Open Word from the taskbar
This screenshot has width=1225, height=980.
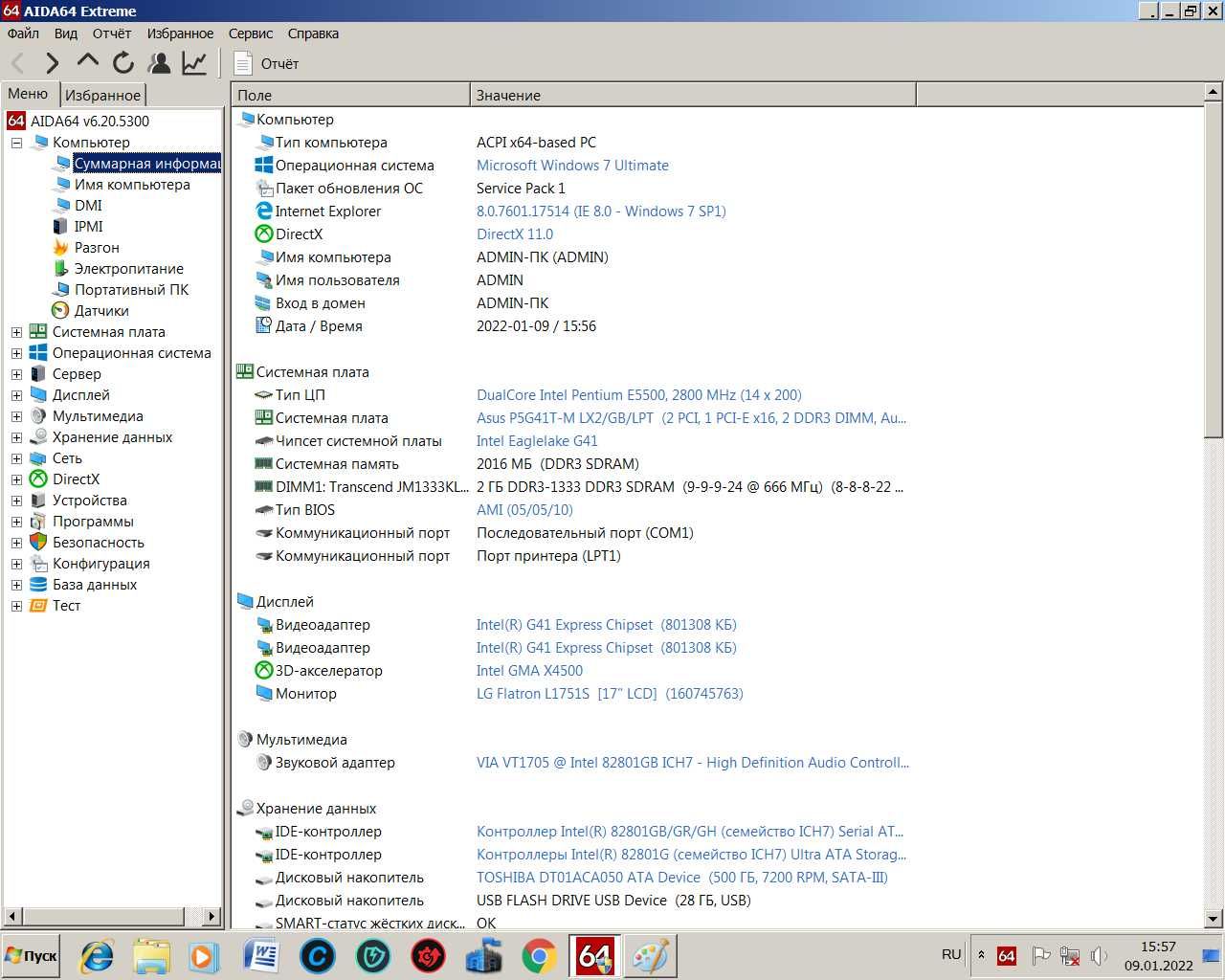[261, 956]
